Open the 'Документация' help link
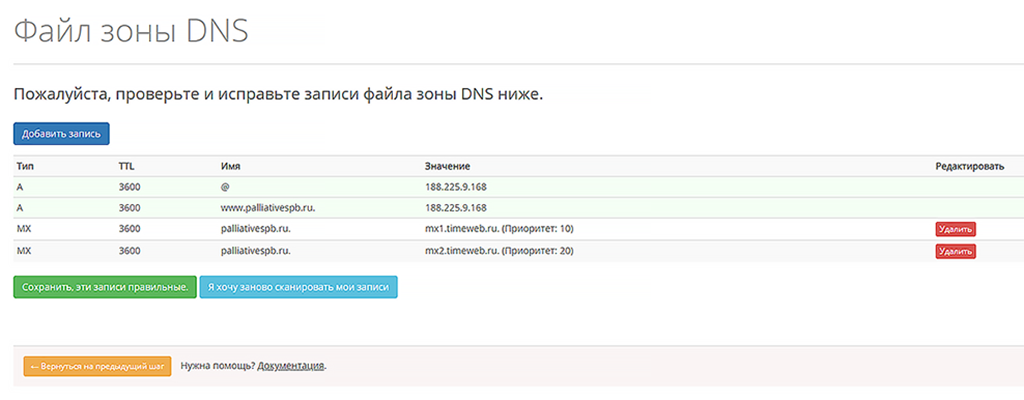Image resolution: width=1024 pixels, height=400 pixels. pos(291,366)
